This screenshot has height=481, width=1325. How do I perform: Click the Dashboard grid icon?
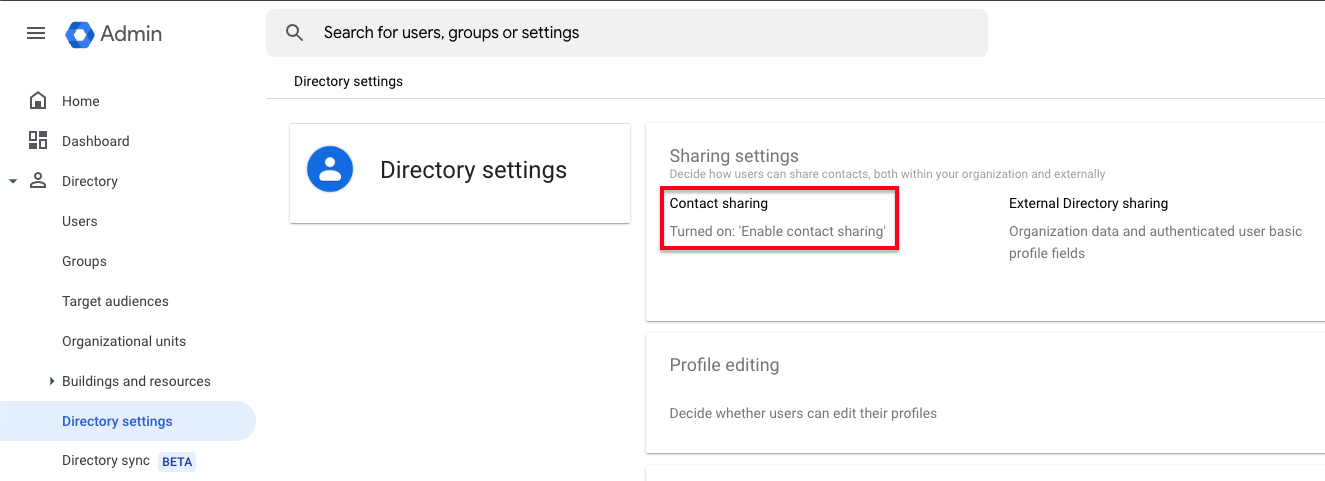38,141
